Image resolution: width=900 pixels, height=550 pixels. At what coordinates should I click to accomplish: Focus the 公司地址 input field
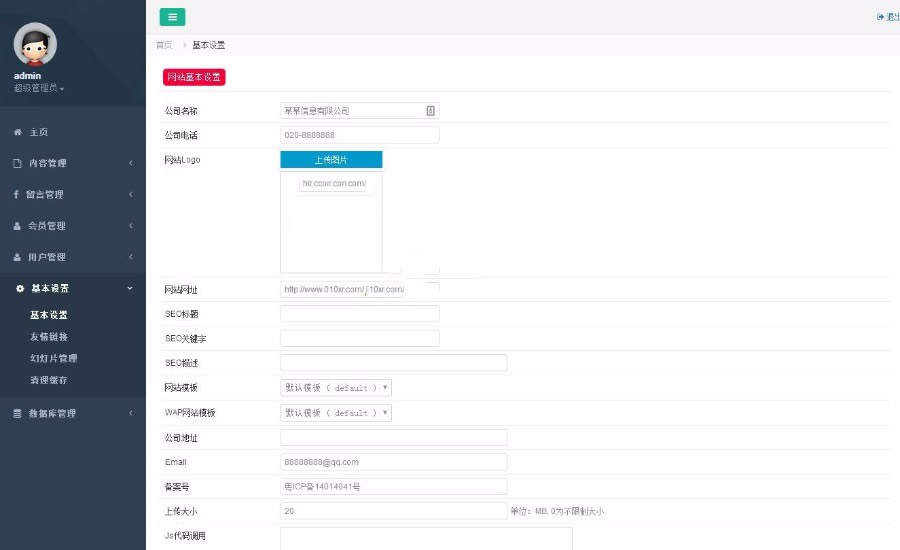[x=394, y=437]
